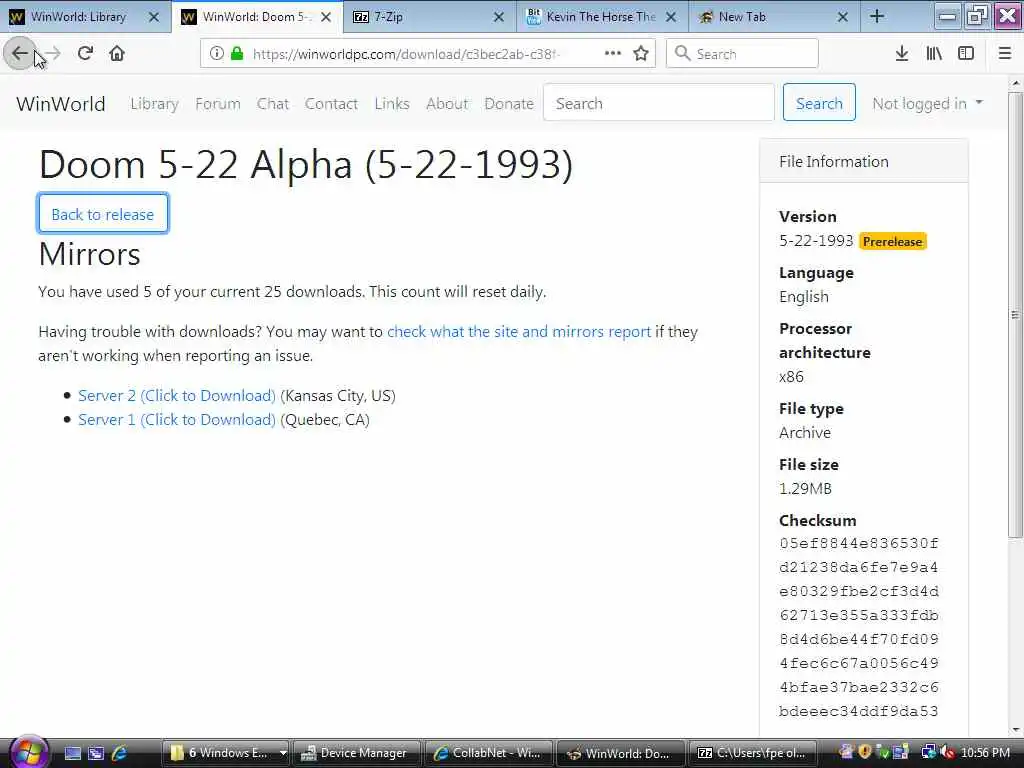Image resolution: width=1024 pixels, height=768 pixels.
Task: Open the site and mirrors report link
Action: pos(519,331)
